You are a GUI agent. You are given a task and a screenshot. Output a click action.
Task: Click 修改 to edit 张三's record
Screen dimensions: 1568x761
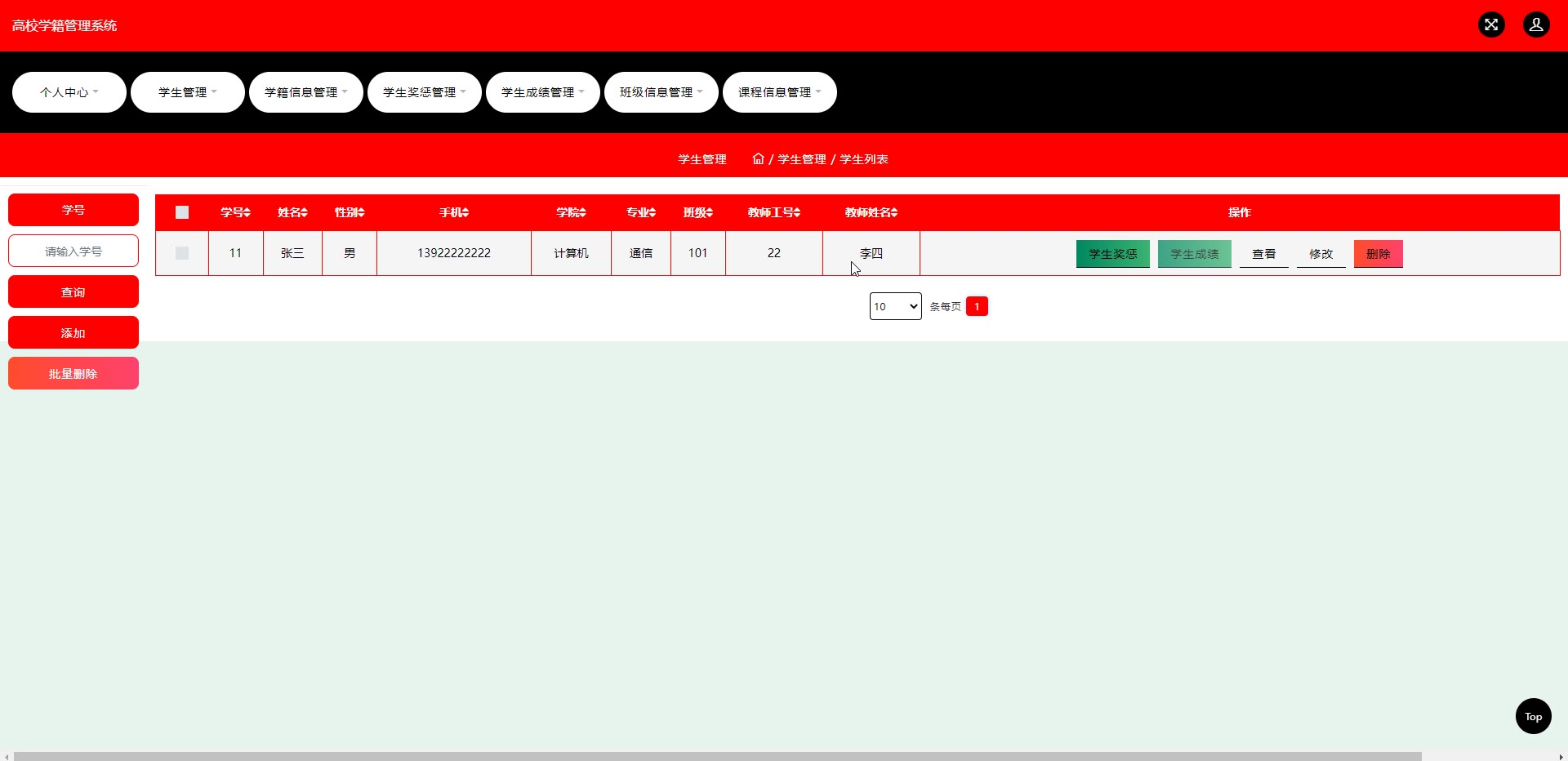click(1321, 254)
